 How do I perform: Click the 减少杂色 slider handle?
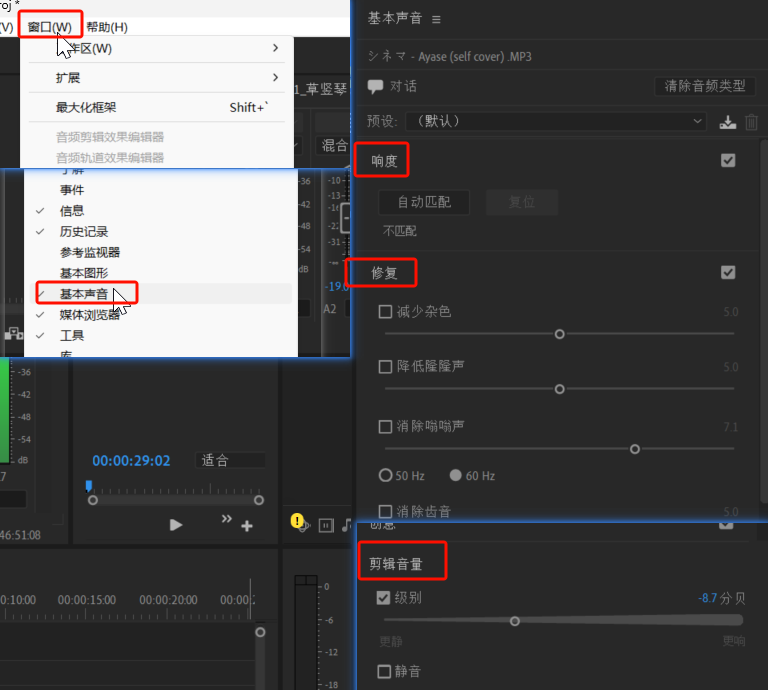(x=559, y=334)
